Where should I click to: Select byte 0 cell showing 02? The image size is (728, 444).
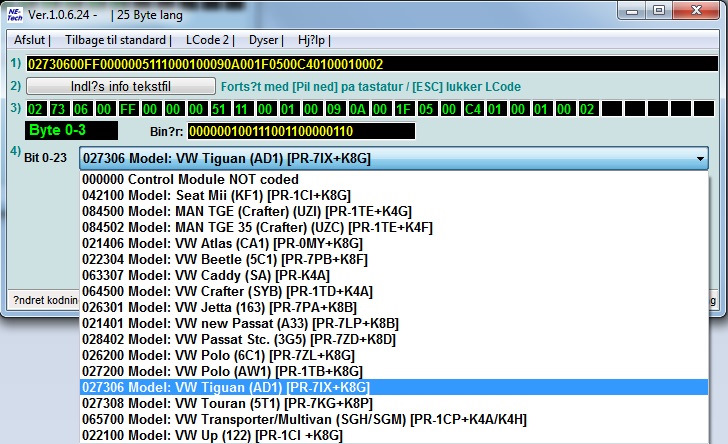[x=35, y=109]
